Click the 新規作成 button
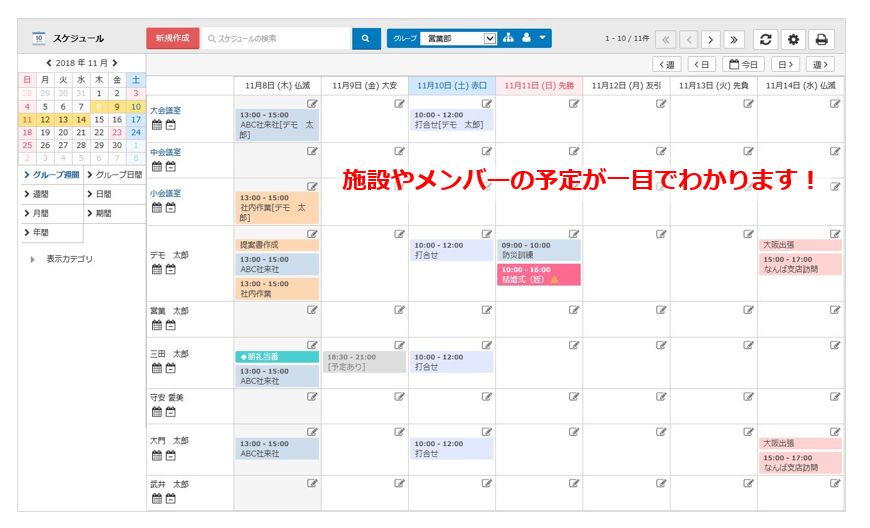The height and width of the screenshot is (528, 870). coord(171,39)
